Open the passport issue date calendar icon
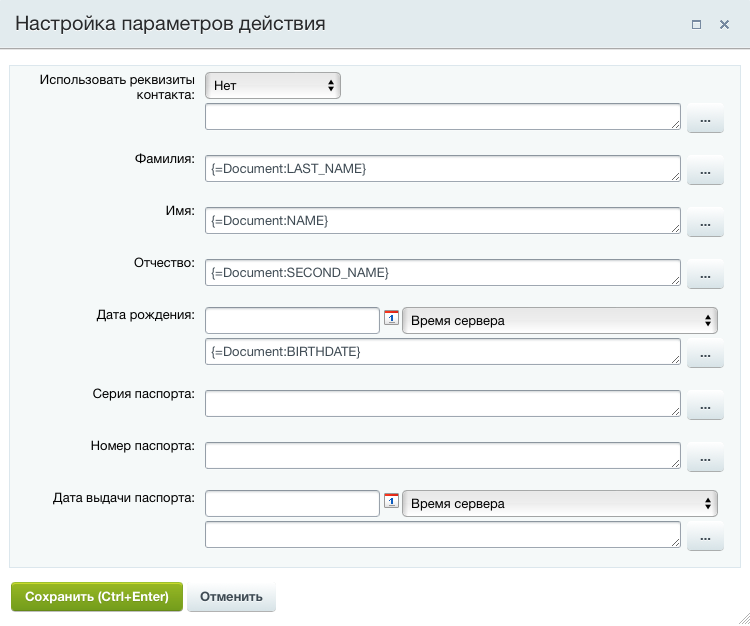The image size is (750, 626). [391, 502]
